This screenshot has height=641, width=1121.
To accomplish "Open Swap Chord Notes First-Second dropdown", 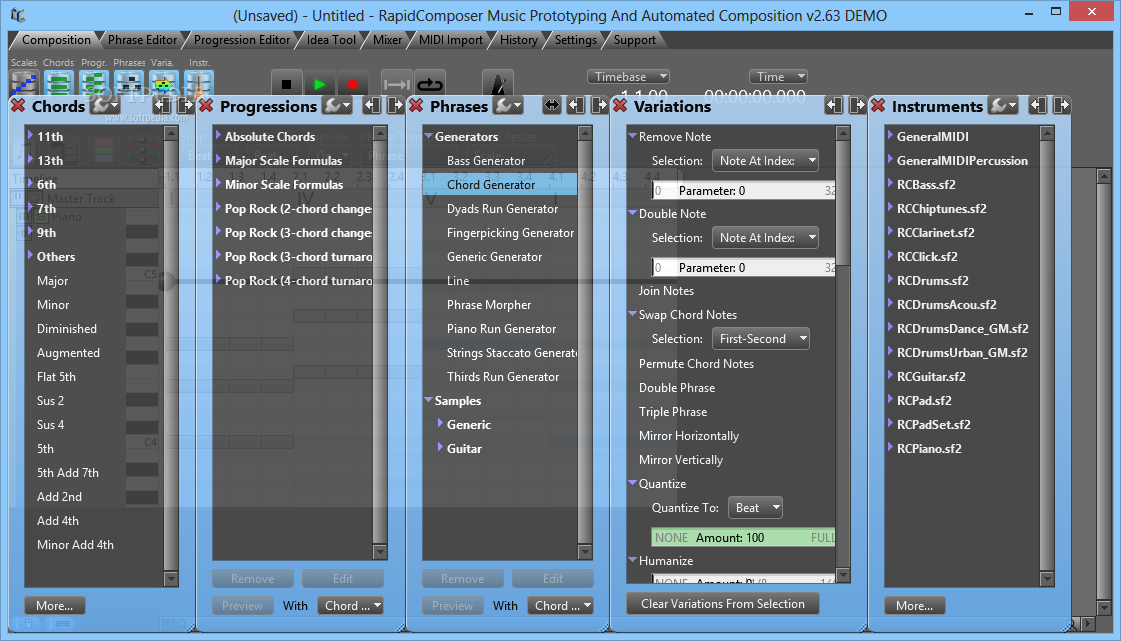I will pyautogui.click(x=761, y=339).
